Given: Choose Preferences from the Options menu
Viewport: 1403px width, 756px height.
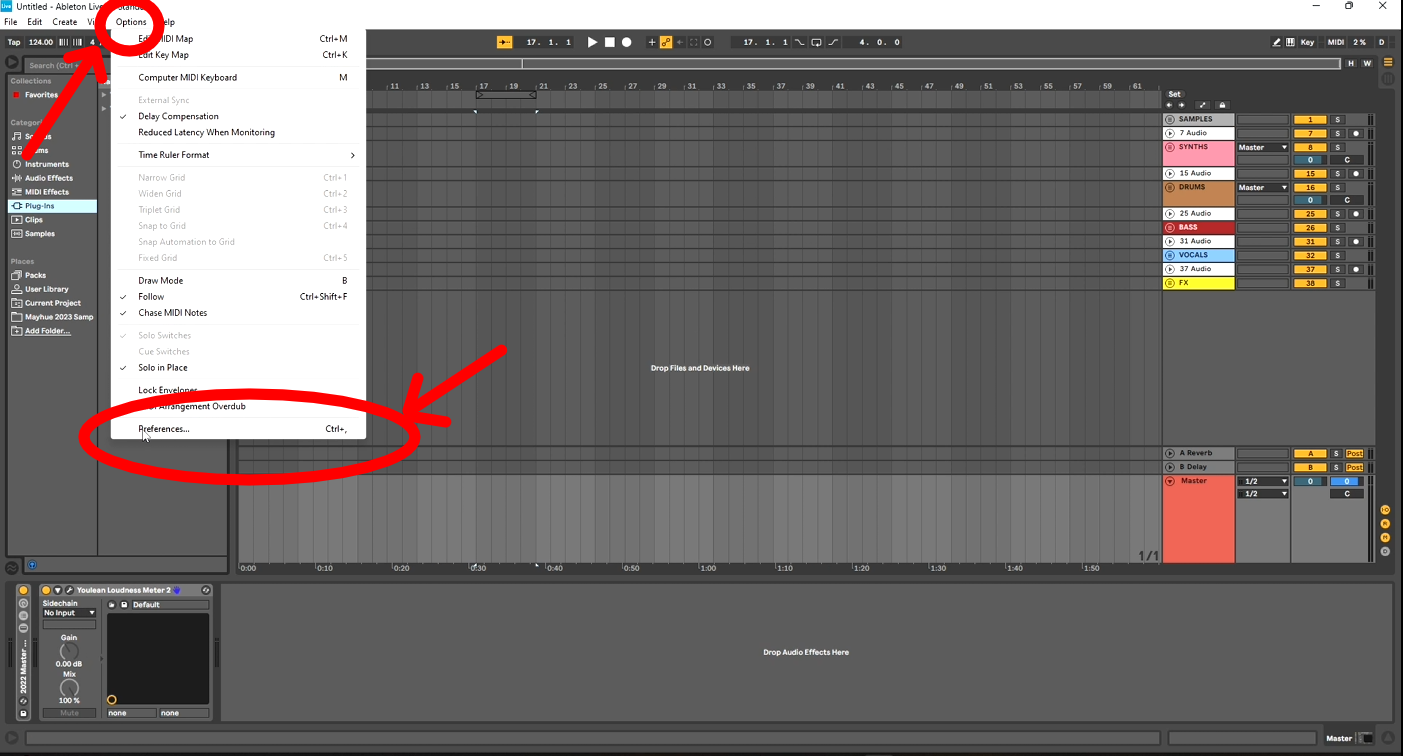Looking at the screenshot, I should [163, 428].
